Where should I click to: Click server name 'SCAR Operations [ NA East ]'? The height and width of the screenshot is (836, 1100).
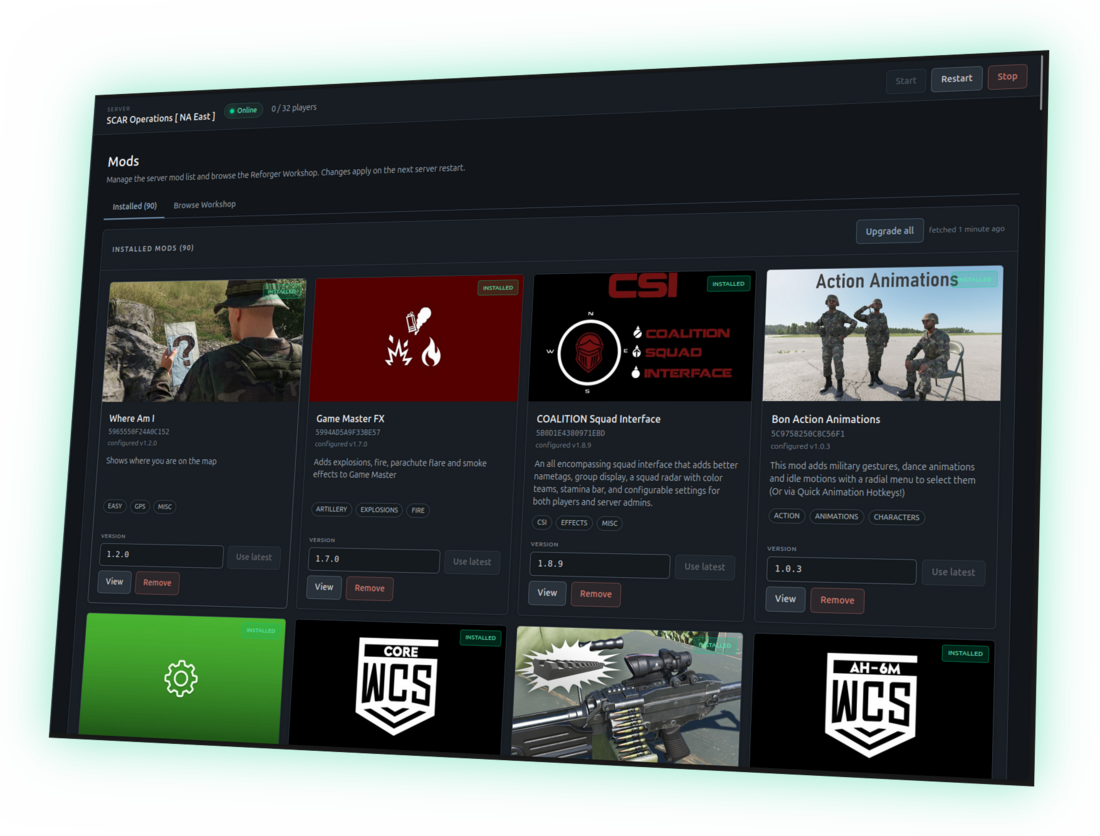[x=161, y=119]
